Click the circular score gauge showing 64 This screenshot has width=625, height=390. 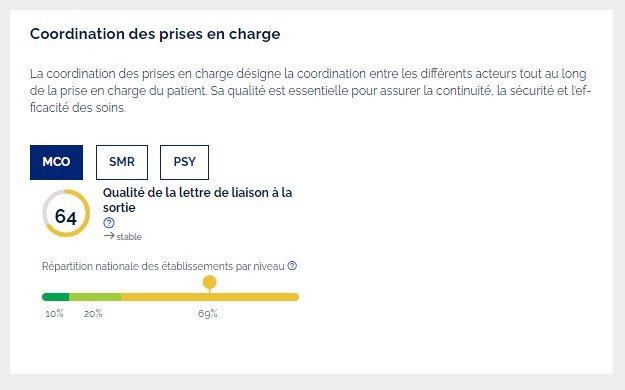click(x=66, y=213)
